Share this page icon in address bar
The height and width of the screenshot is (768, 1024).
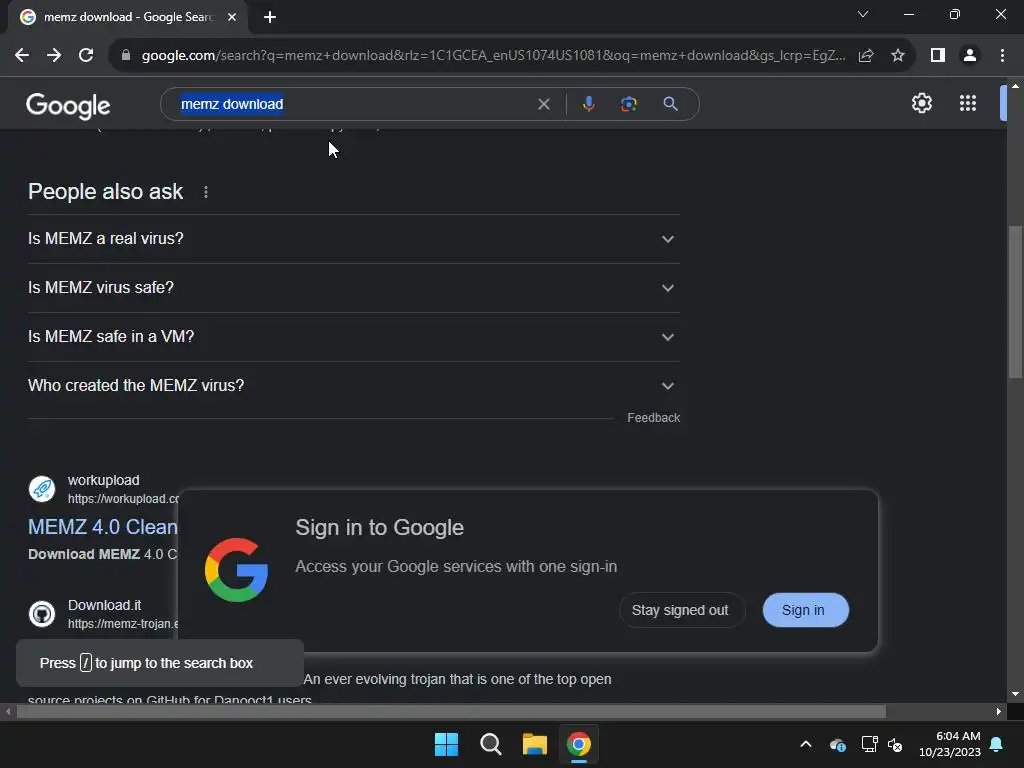(x=866, y=56)
